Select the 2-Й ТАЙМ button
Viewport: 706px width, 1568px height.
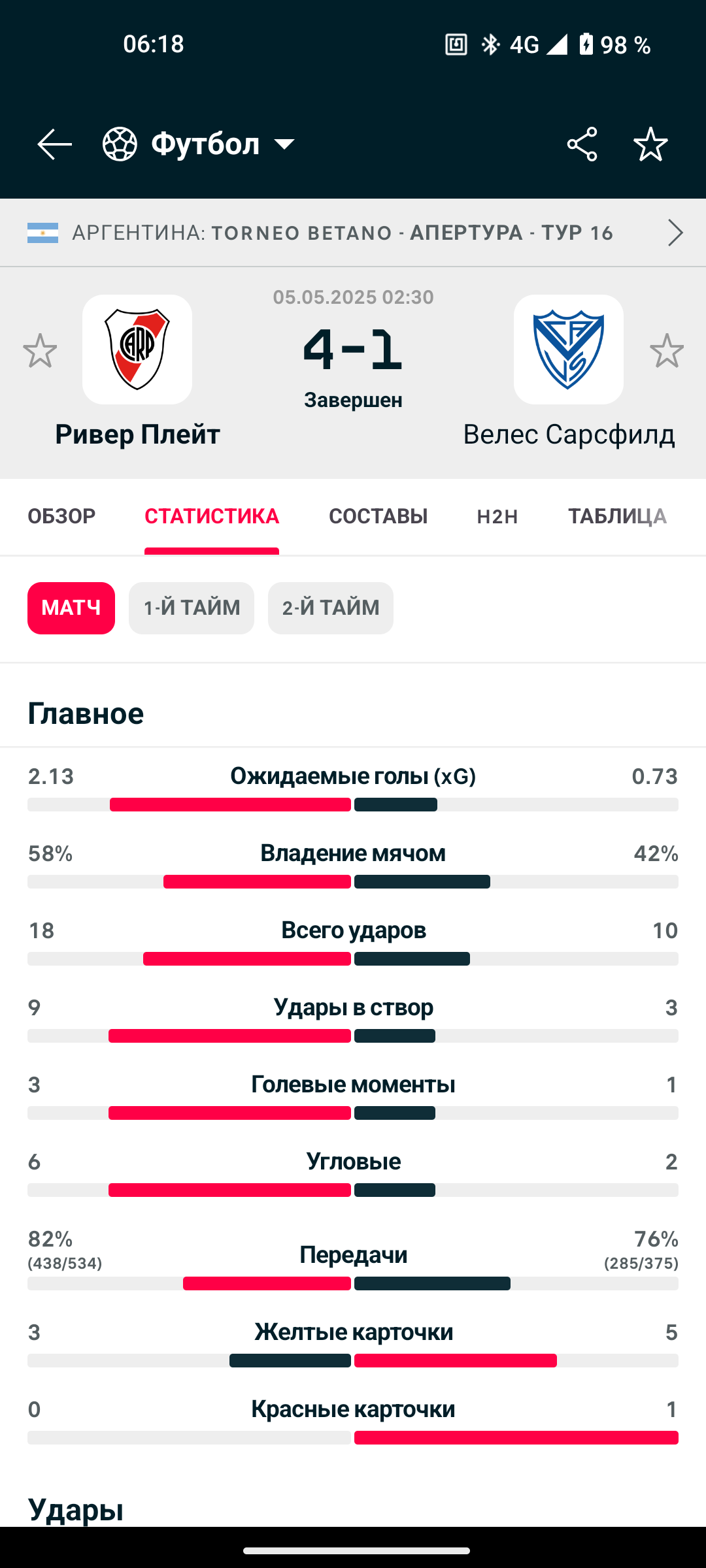pyautogui.click(x=331, y=608)
